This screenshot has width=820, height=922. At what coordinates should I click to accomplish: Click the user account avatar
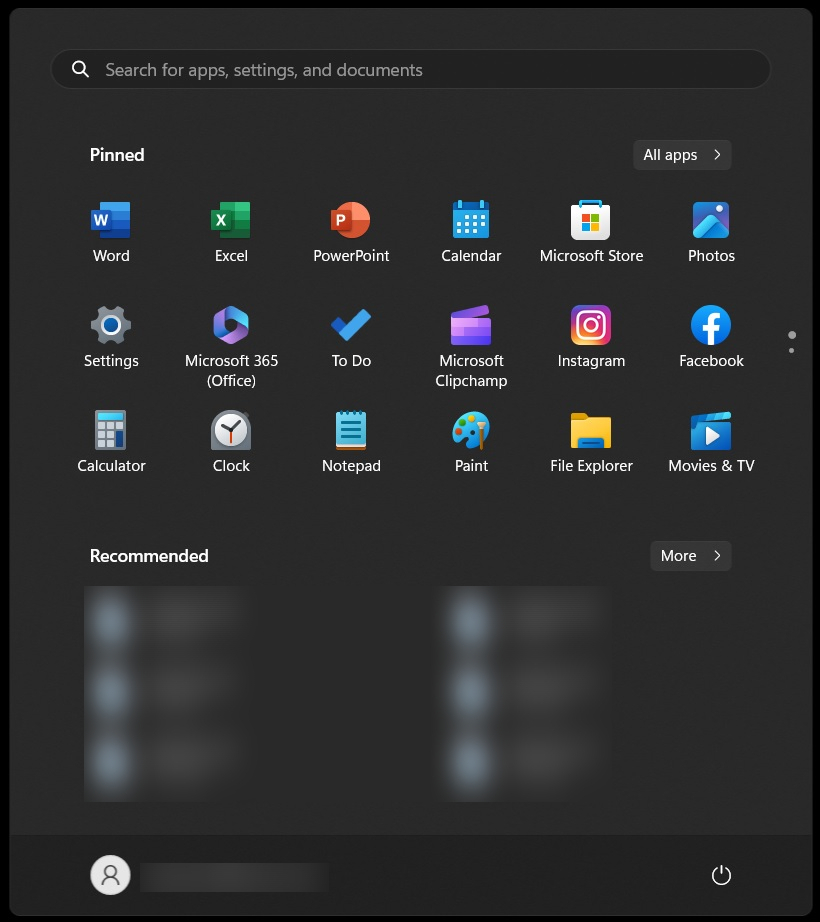(x=110, y=875)
